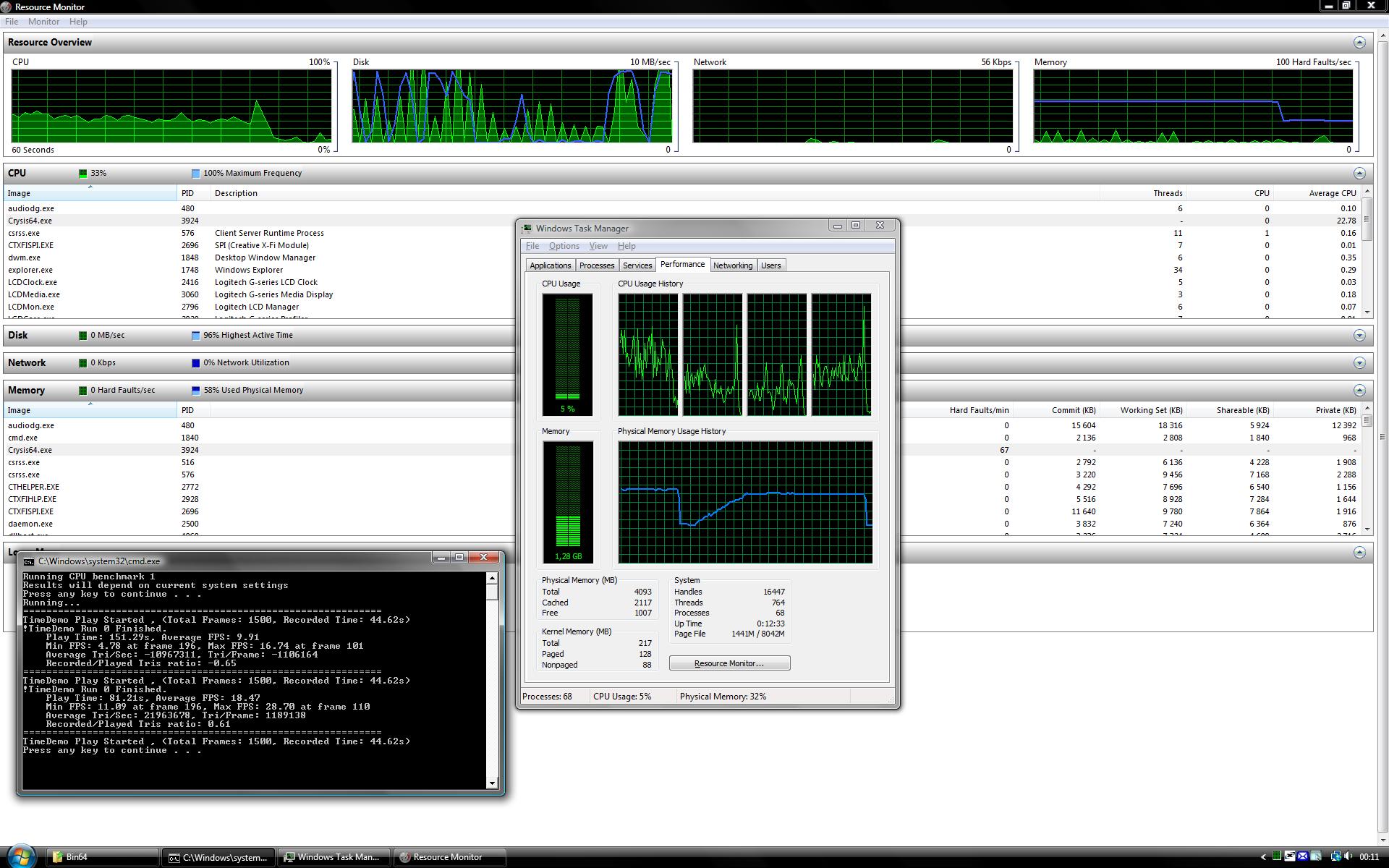Switch to Task Manager Processes tab

pyautogui.click(x=597, y=265)
